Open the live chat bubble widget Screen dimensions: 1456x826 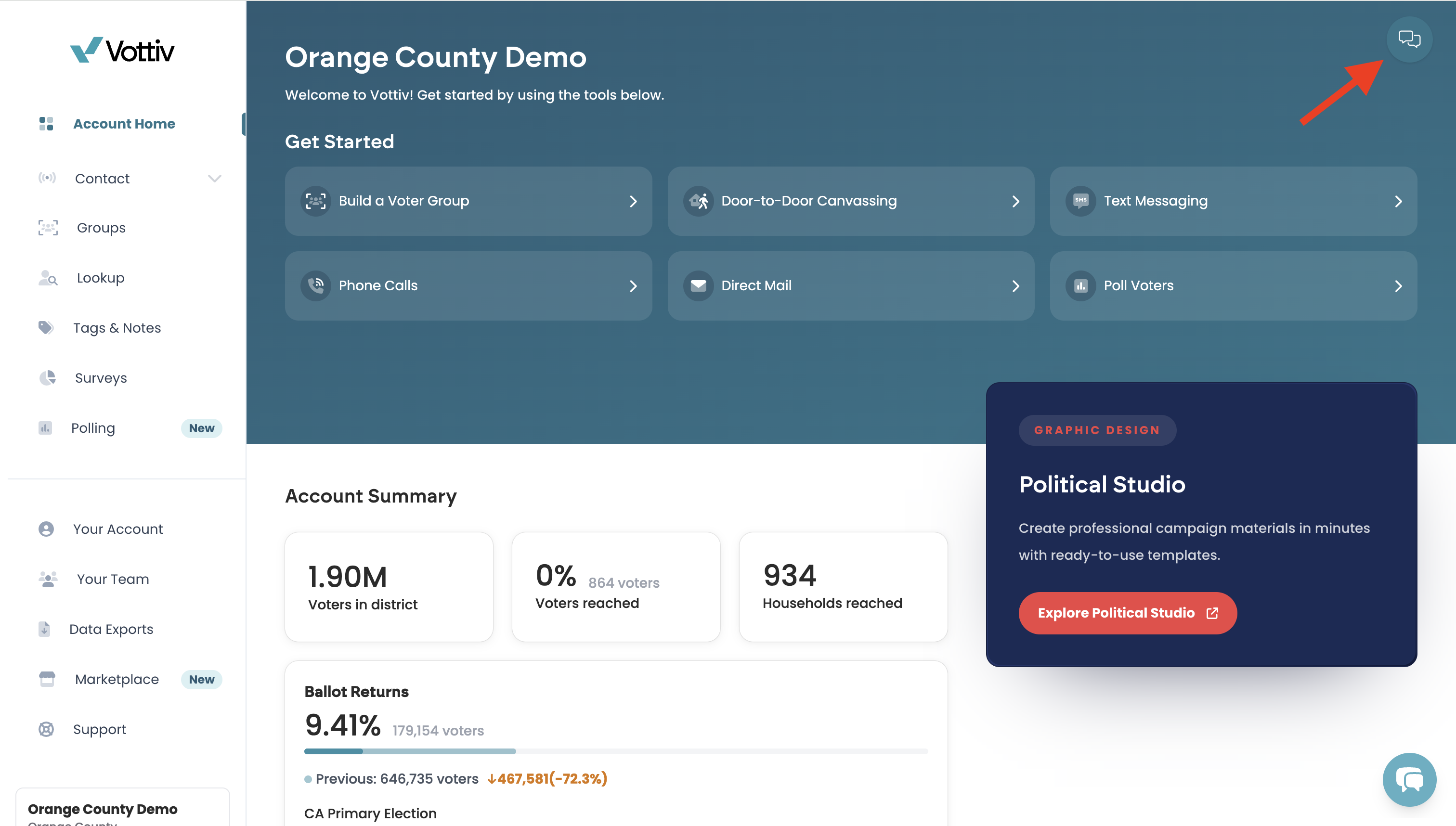point(1409,779)
